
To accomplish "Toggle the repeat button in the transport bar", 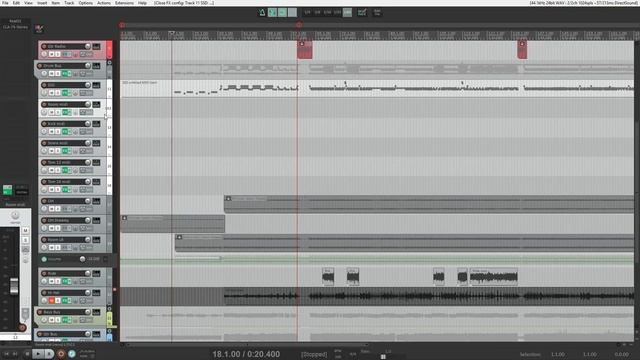I will [x=72, y=354].
